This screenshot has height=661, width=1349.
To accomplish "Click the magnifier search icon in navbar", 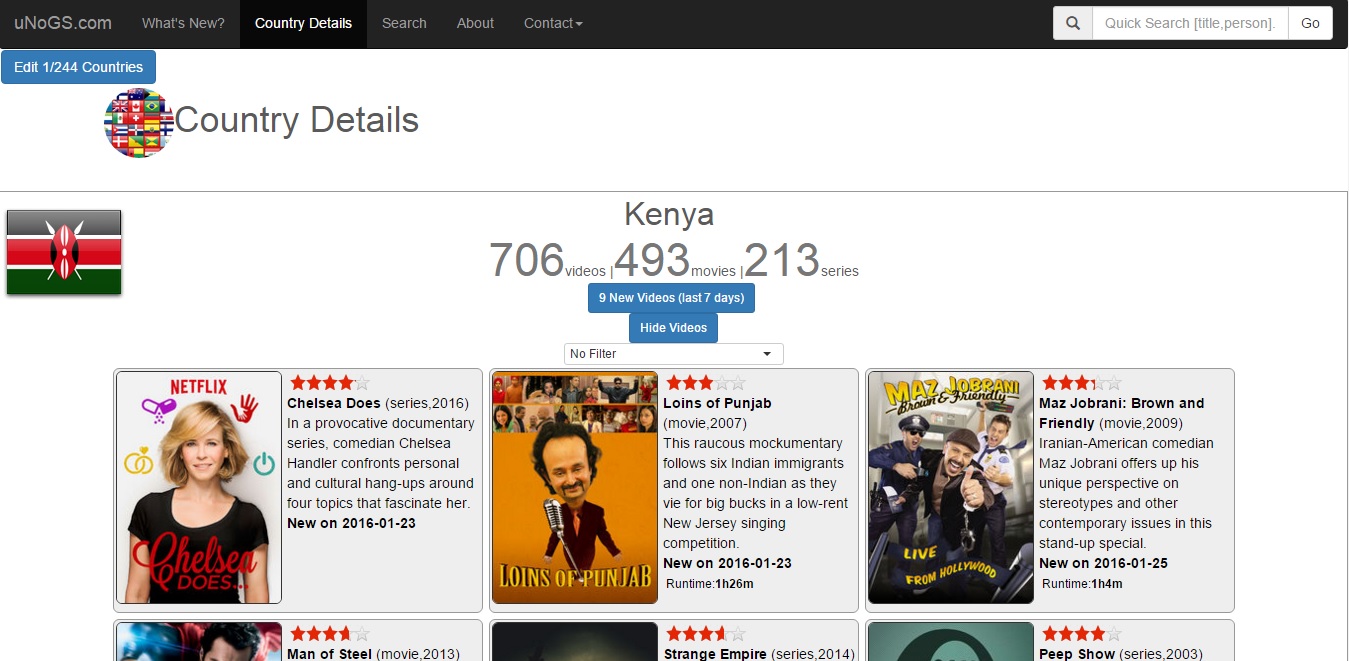I will [1073, 23].
